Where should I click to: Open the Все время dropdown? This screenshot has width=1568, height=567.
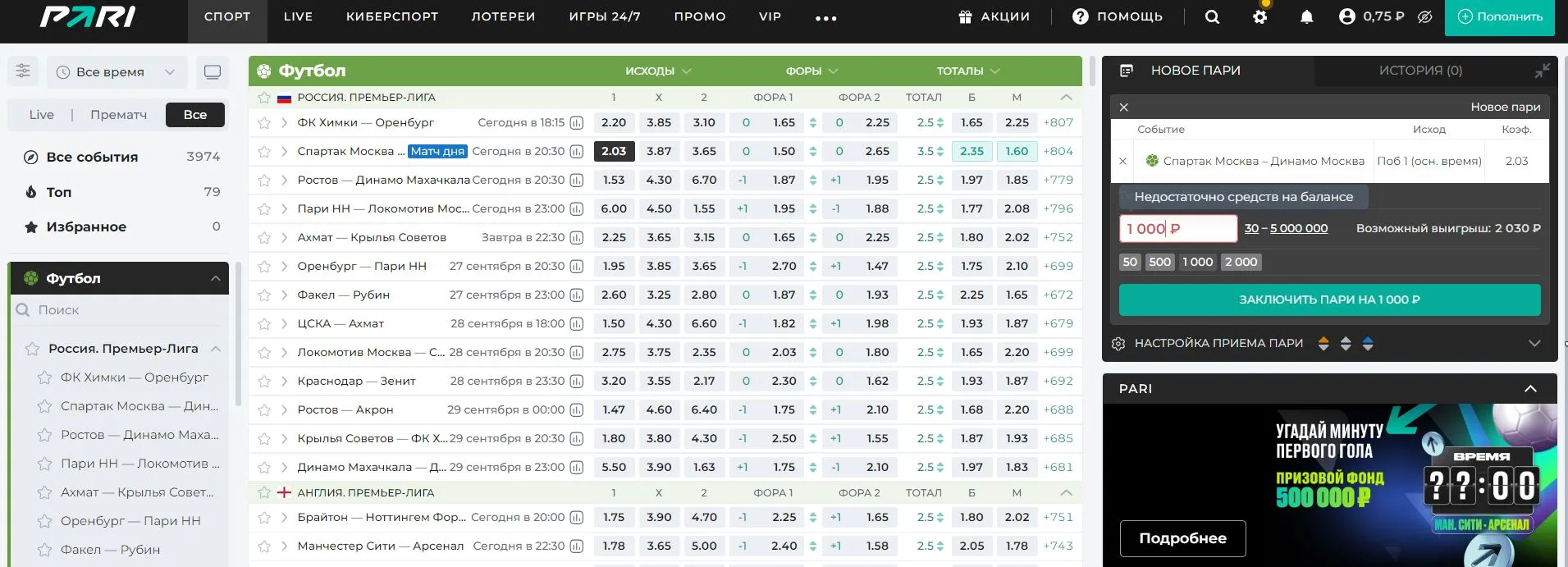(117, 72)
